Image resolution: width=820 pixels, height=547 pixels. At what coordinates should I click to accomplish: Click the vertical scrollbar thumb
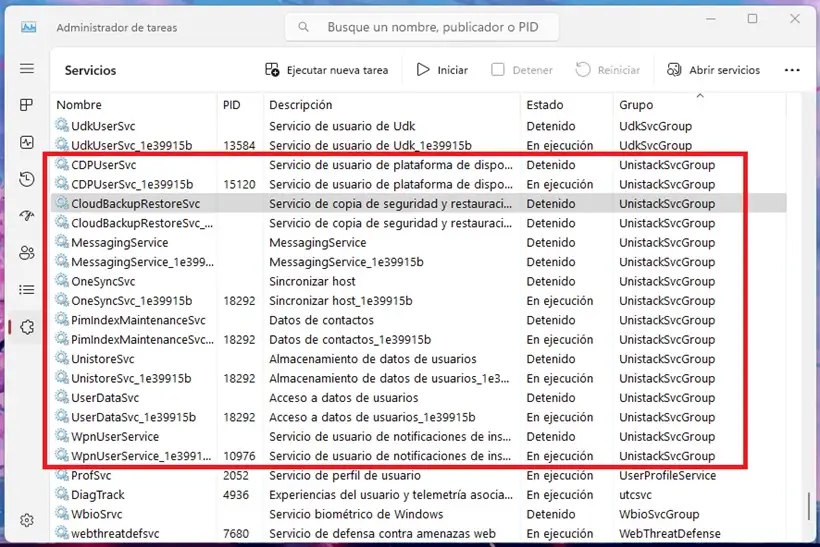pos(808,506)
